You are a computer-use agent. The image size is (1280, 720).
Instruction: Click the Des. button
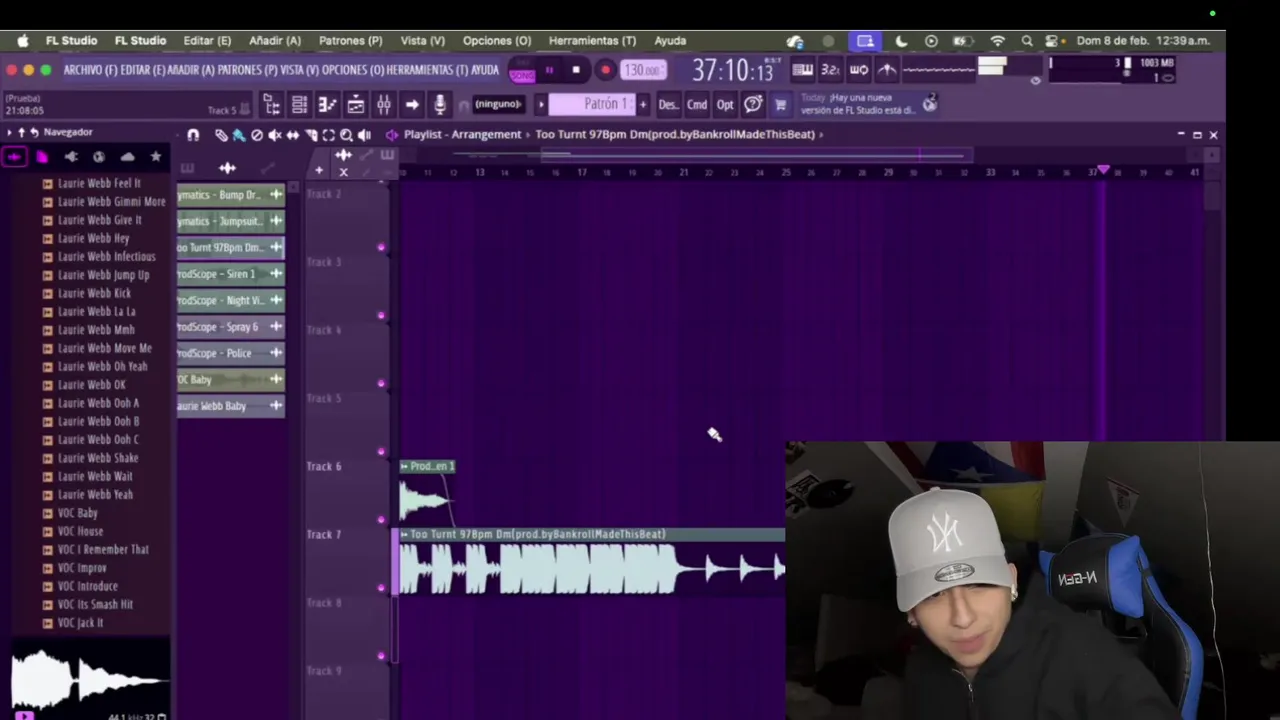coord(668,104)
